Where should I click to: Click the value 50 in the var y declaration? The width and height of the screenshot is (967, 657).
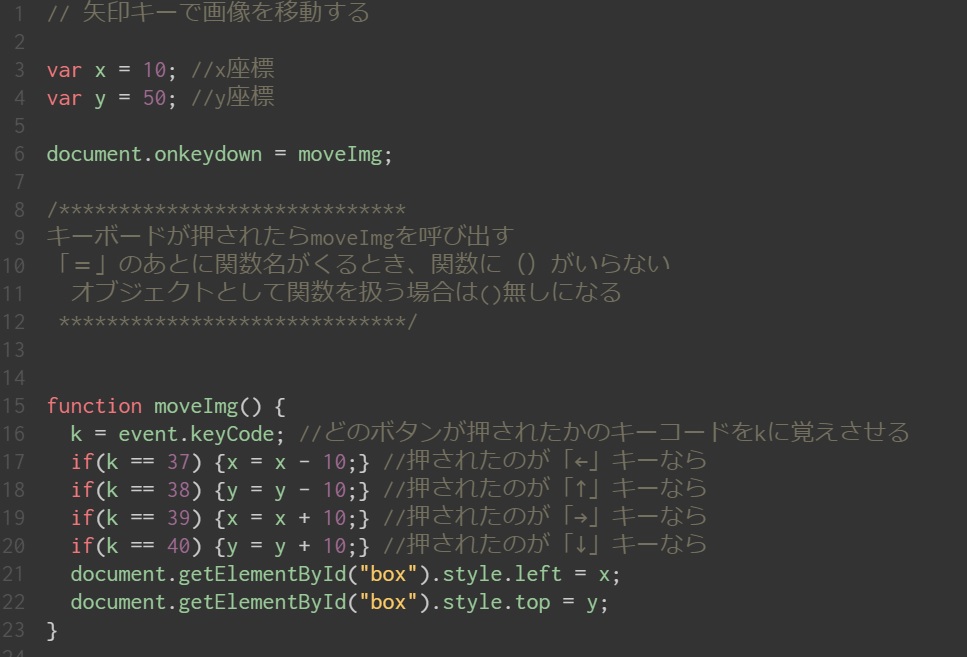coord(154,98)
